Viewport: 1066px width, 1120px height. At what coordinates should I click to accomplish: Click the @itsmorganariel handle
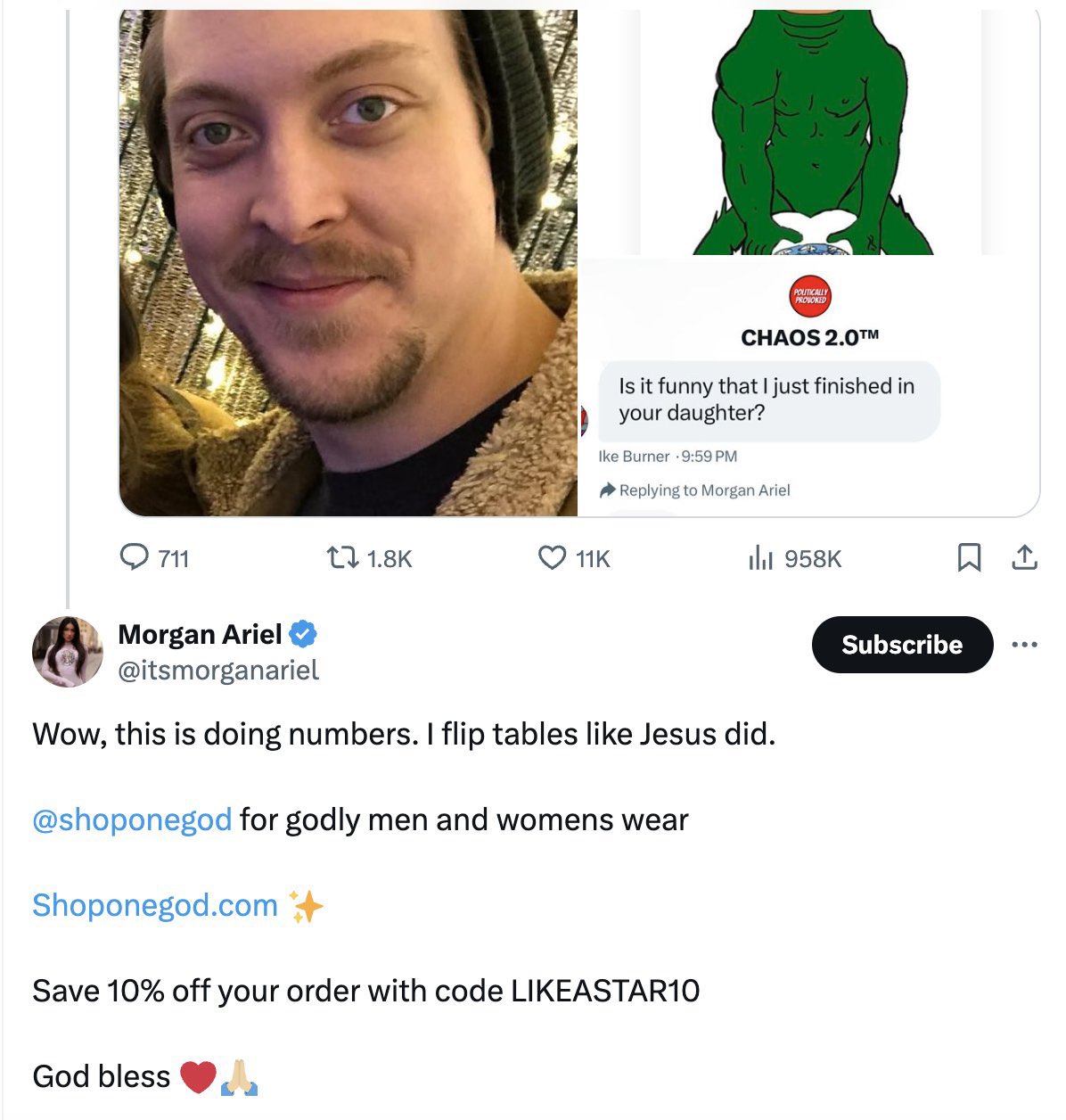pos(218,670)
